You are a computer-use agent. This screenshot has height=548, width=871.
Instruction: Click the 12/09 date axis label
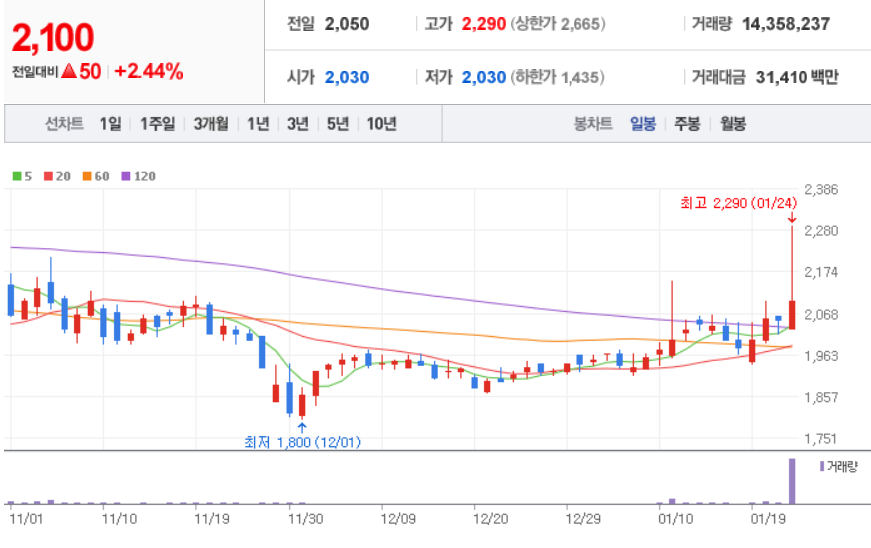[398, 519]
